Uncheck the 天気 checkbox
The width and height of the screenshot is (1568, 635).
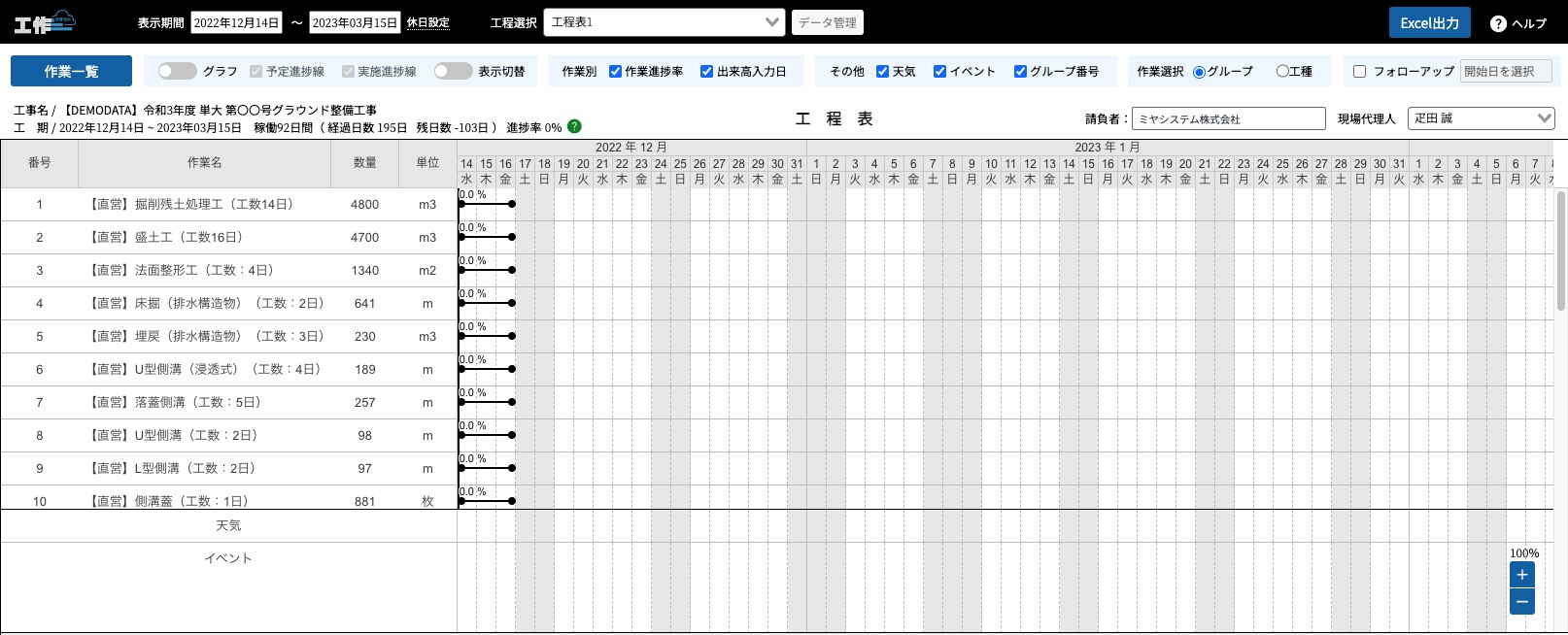pos(882,71)
